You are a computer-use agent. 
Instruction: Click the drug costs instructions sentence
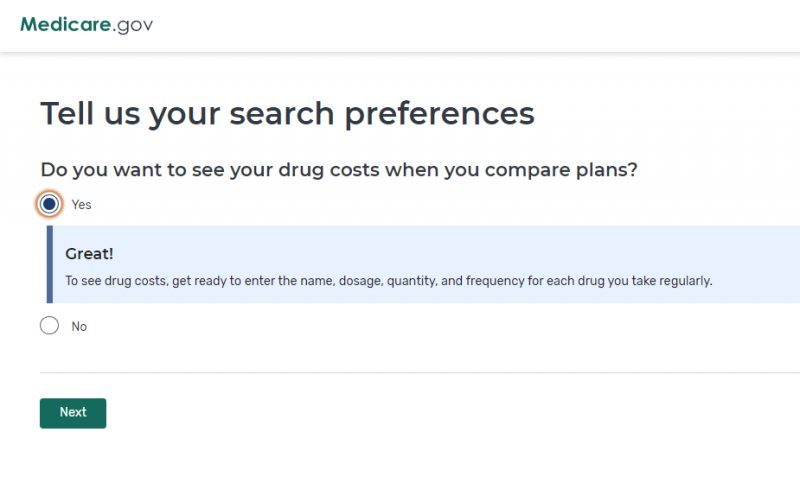(389, 281)
